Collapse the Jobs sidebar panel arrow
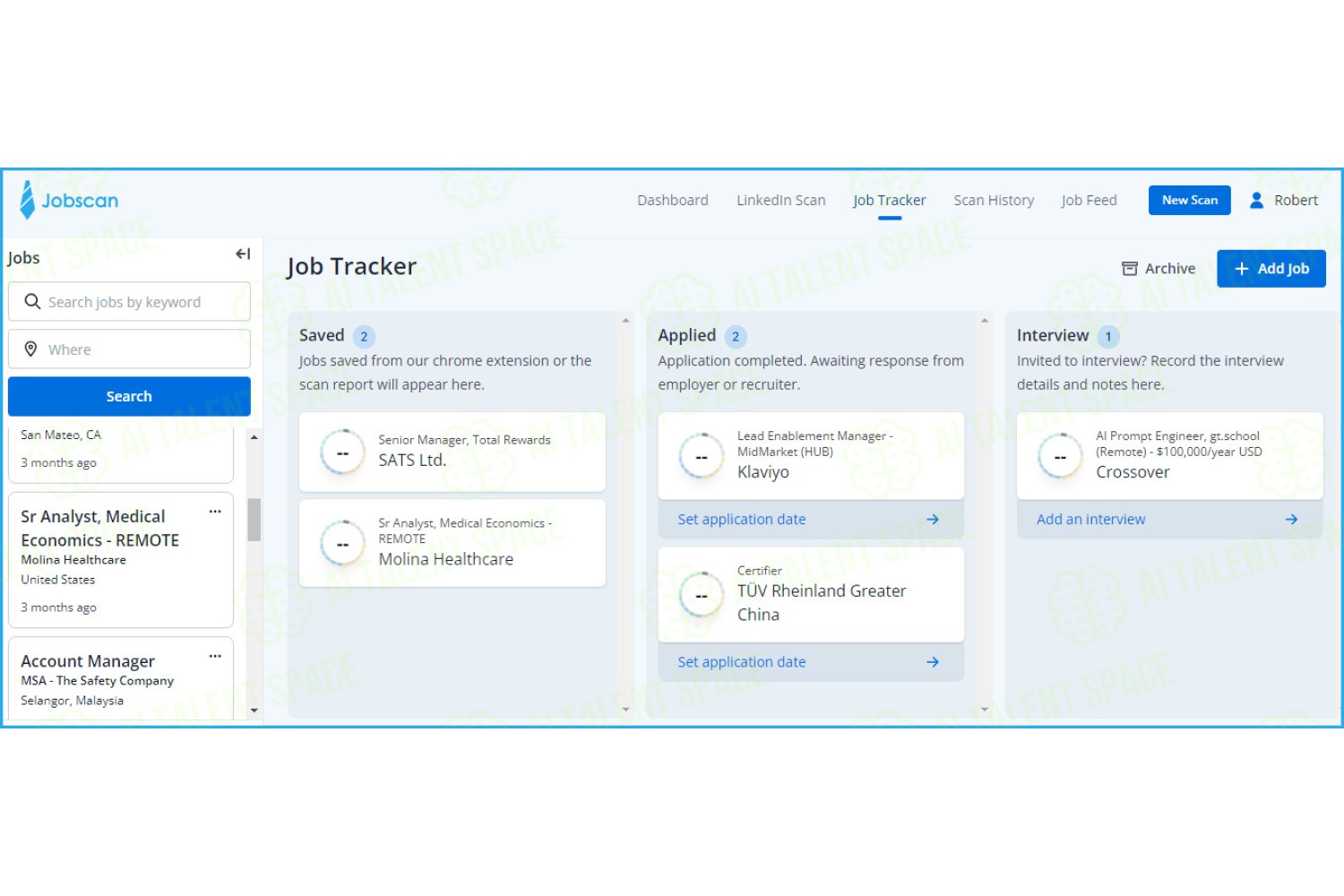The image size is (1344, 896). (243, 254)
